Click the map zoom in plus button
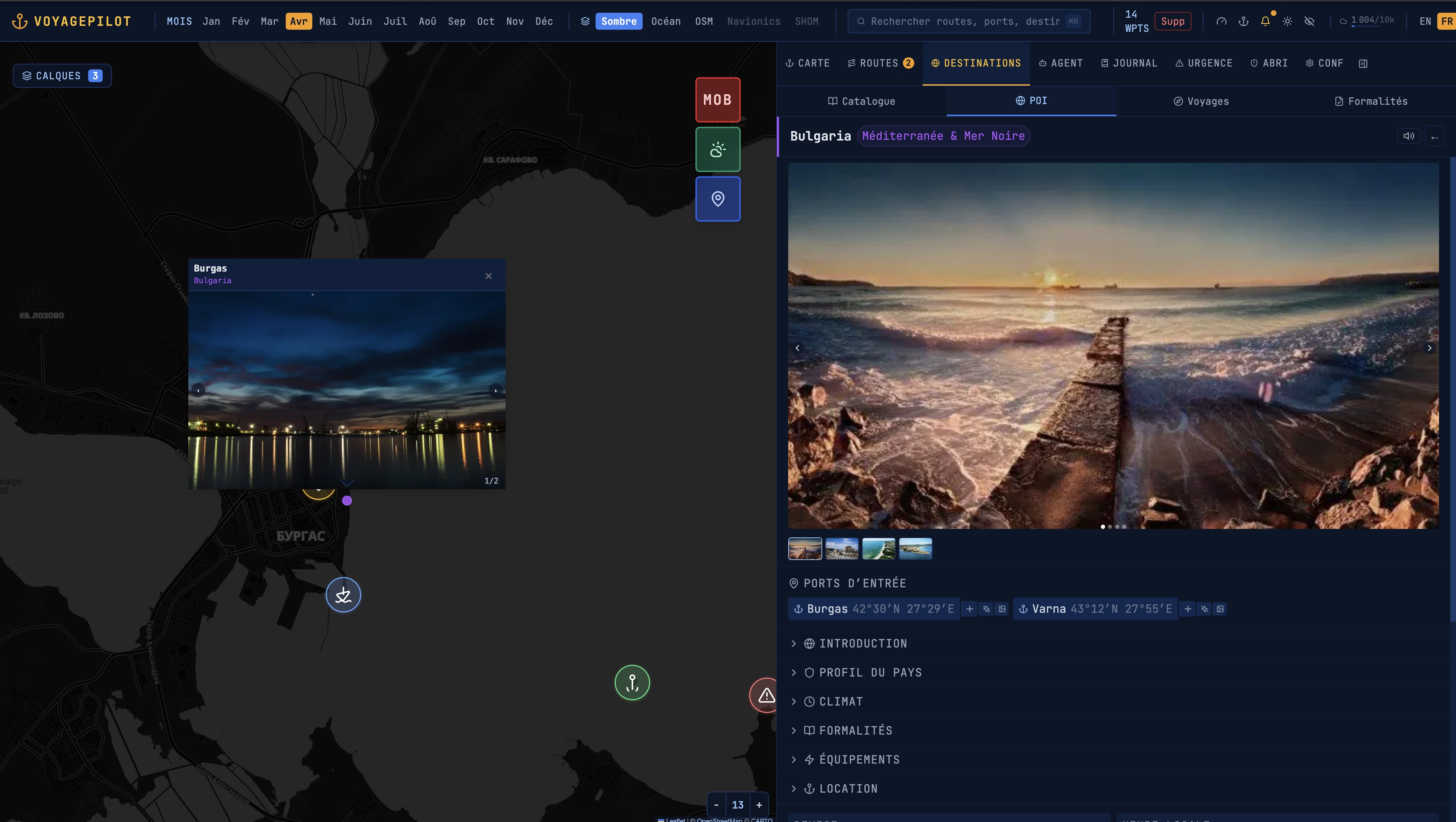The height and width of the screenshot is (822, 1456). (759, 805)
